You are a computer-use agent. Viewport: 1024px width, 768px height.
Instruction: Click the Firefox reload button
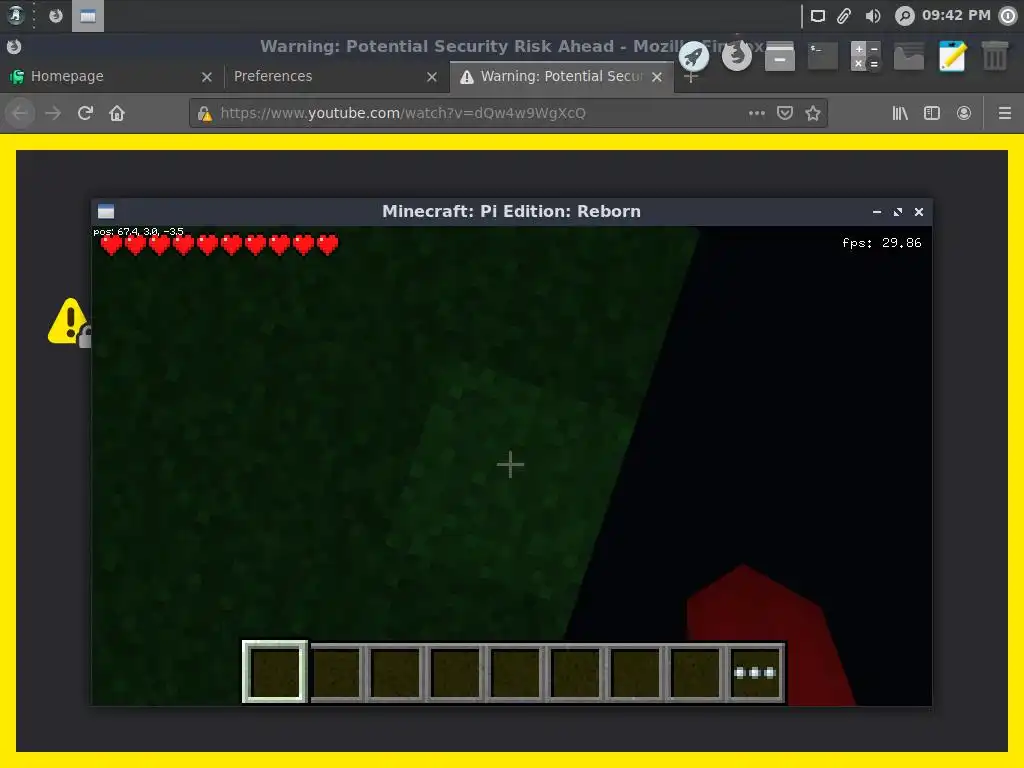point(85,113)
